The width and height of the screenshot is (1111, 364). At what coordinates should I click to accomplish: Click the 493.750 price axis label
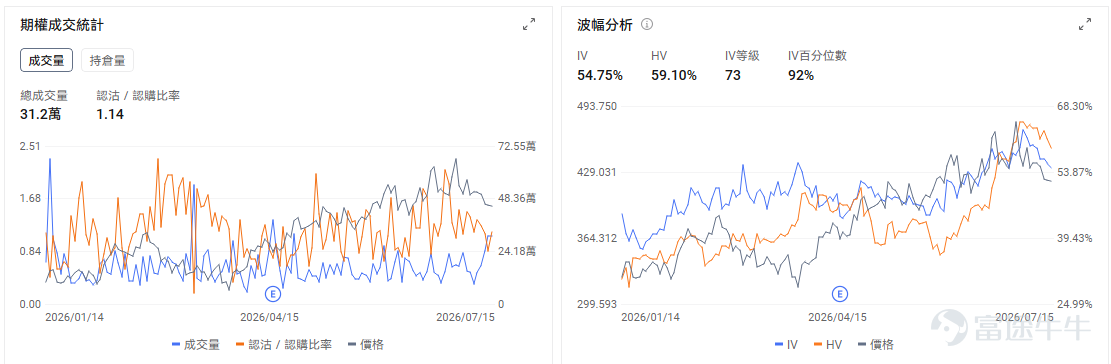click(597, 106)
